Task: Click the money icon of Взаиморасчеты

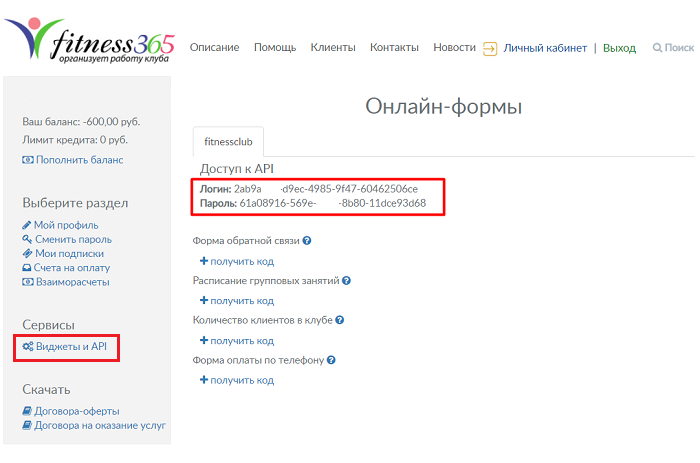Action: [x=28, y=282]
